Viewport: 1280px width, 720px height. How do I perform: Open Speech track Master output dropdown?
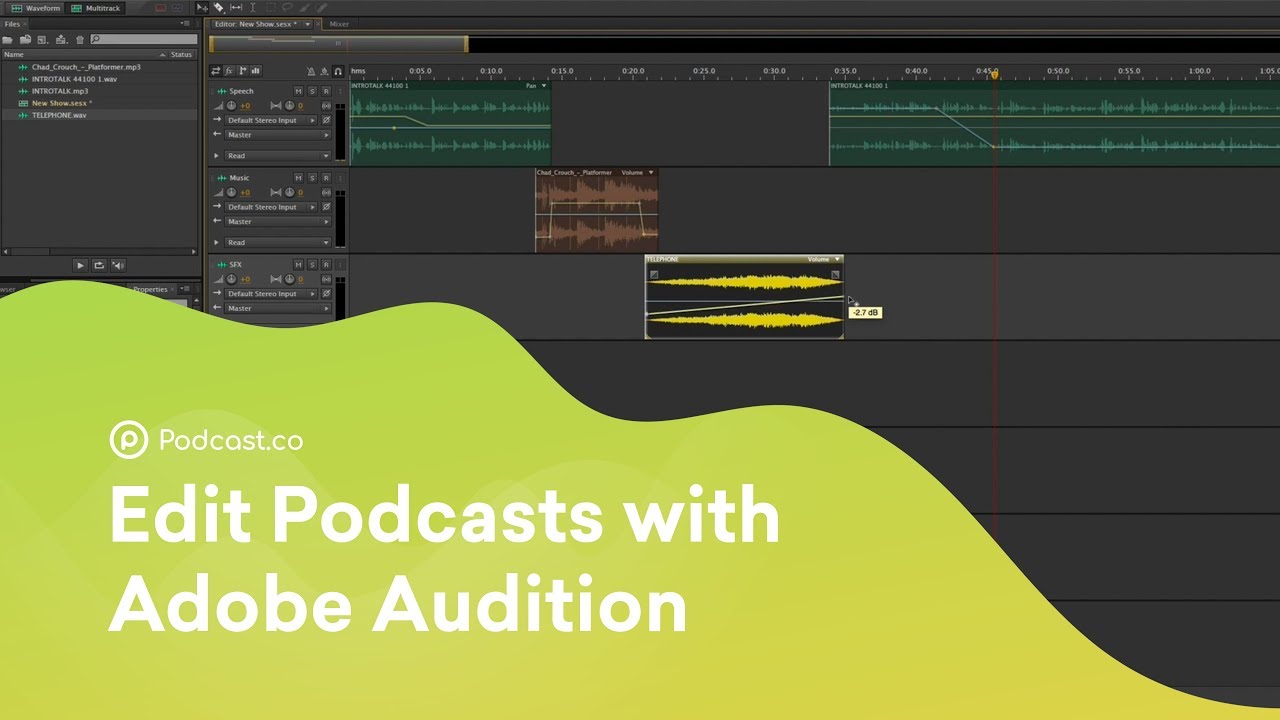click(x=278, y=135)
